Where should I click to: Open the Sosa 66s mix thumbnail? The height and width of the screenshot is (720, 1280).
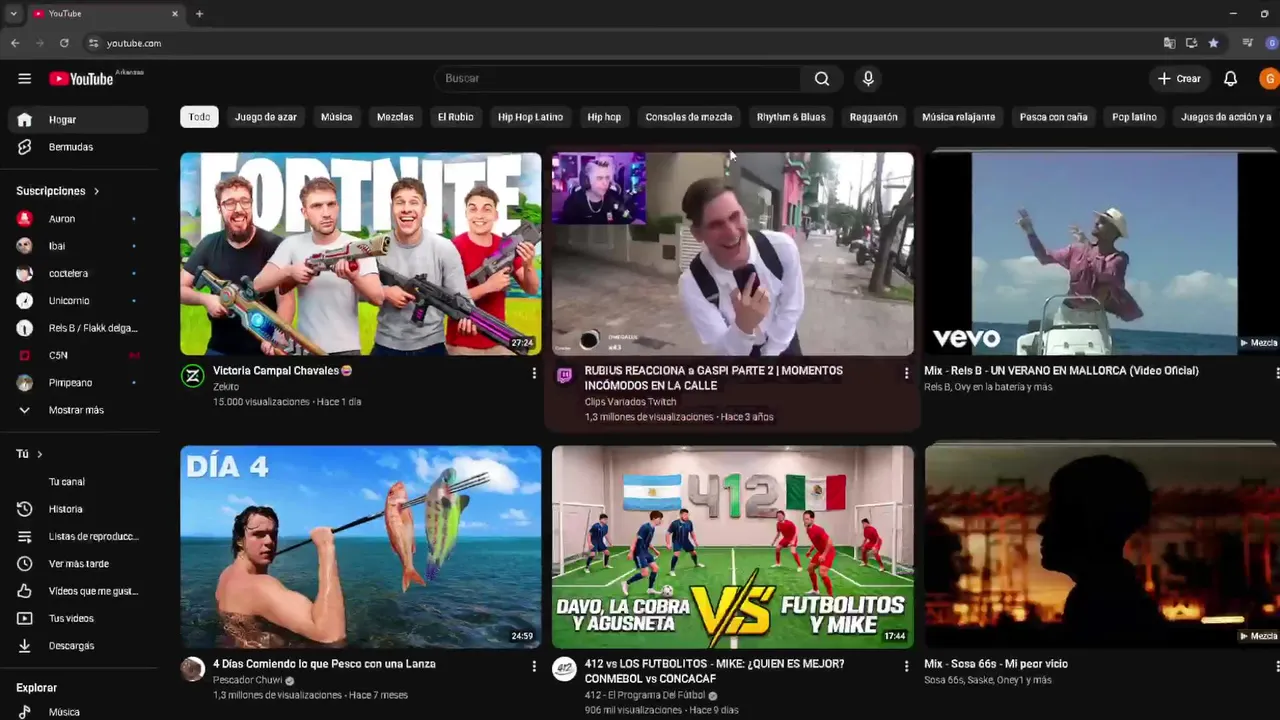tap(1102, 547)
